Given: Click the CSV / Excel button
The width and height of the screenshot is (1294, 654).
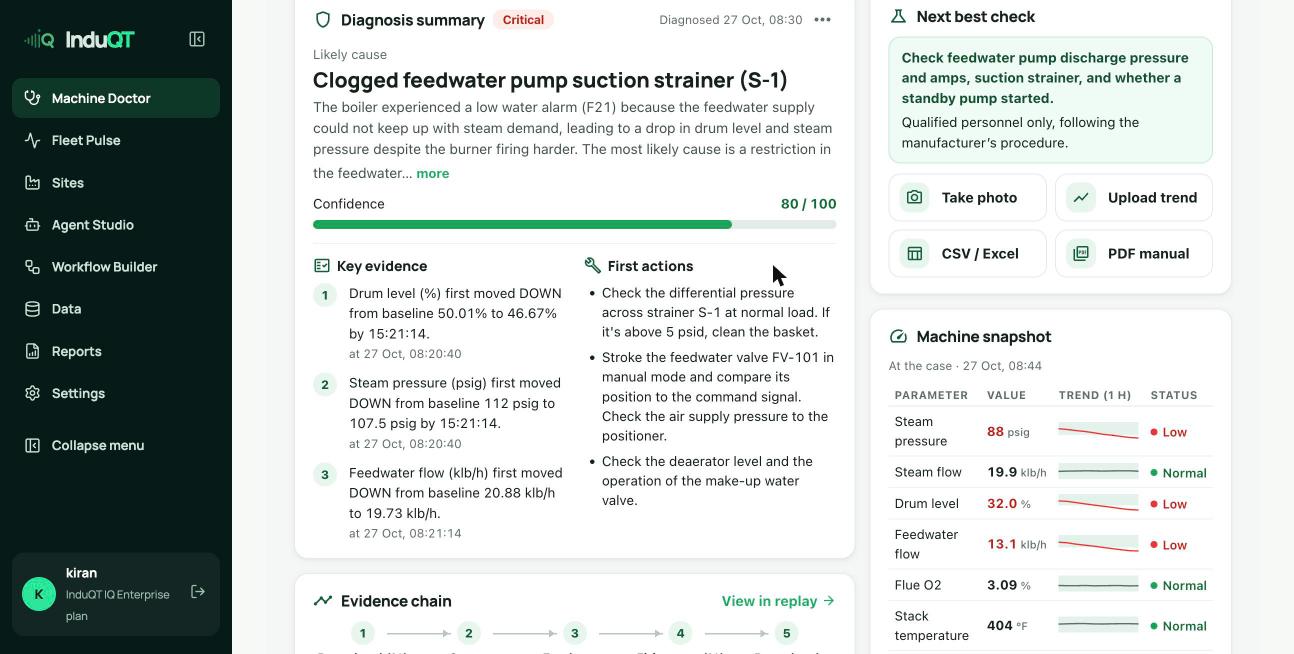Looking at the screenshot, I should tap(968, 254).
